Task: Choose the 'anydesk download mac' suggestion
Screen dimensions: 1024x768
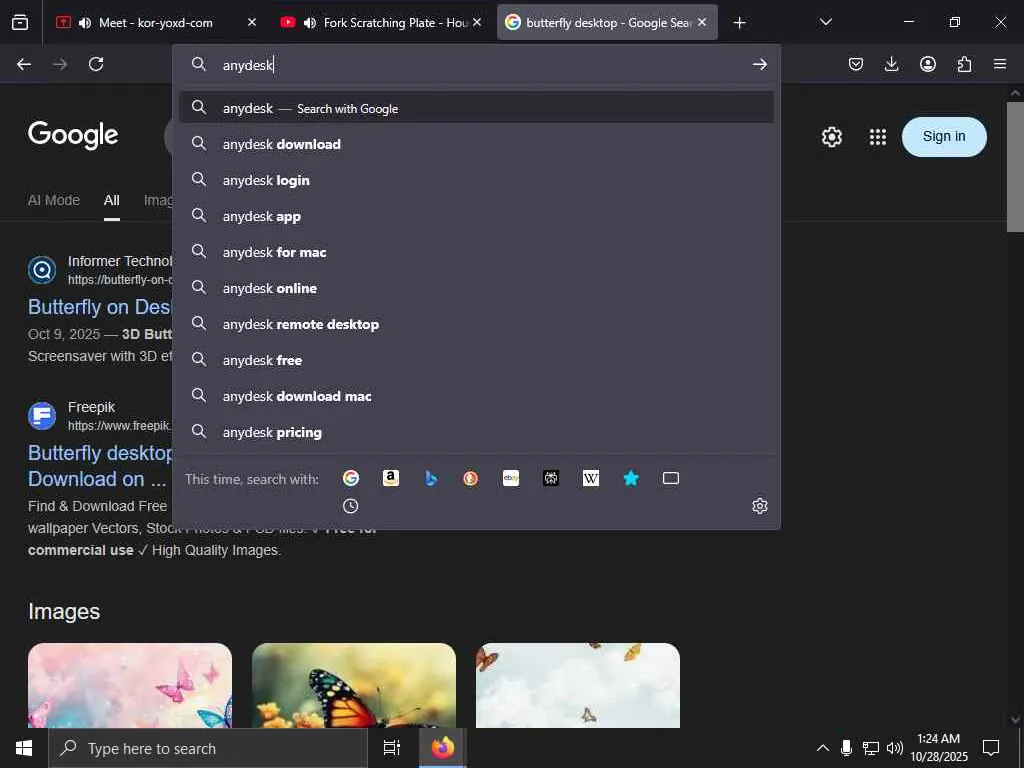Action: [x=476, y=396]
